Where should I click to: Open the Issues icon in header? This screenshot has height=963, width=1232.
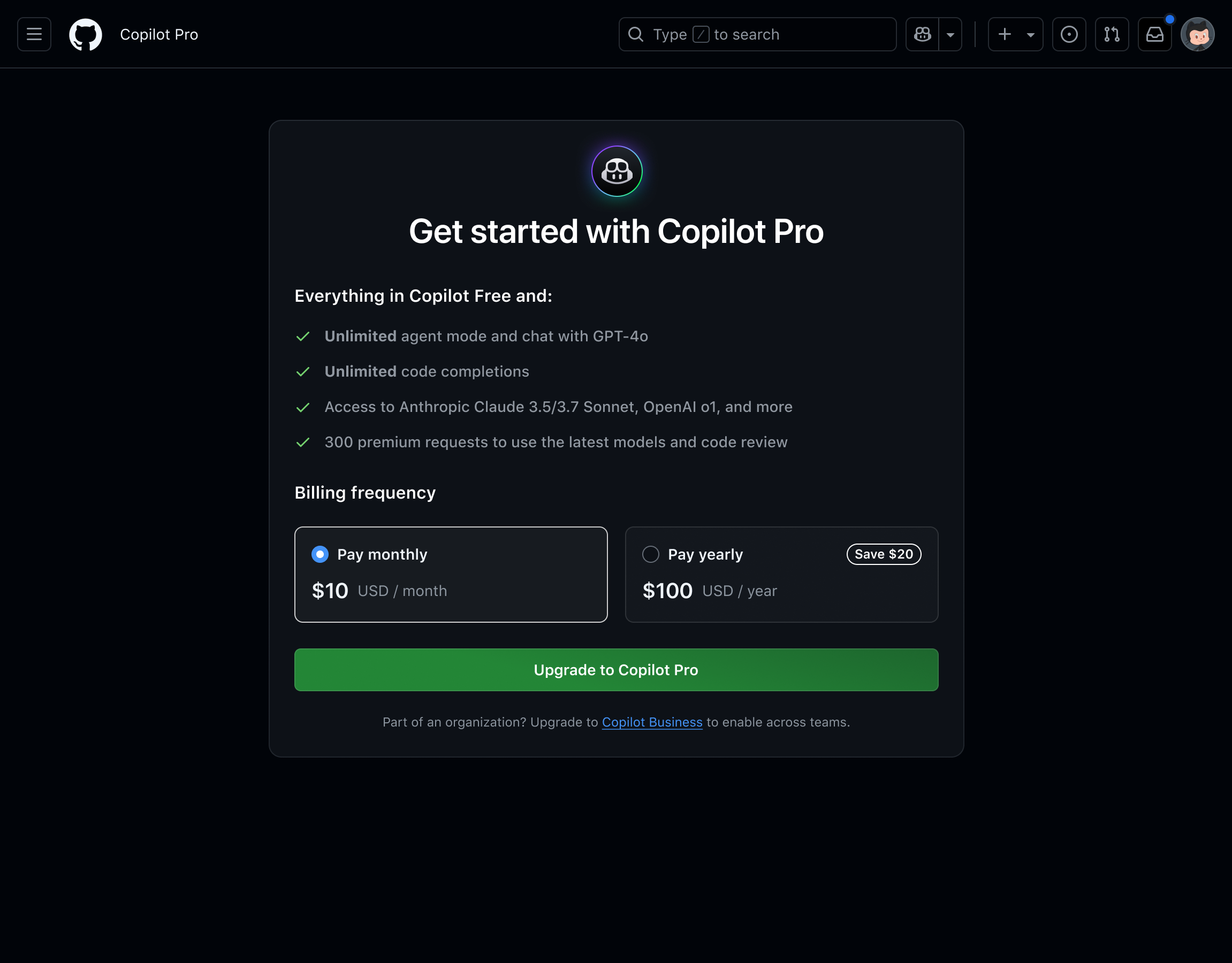pyautogui.click(x=1068, y=34)
